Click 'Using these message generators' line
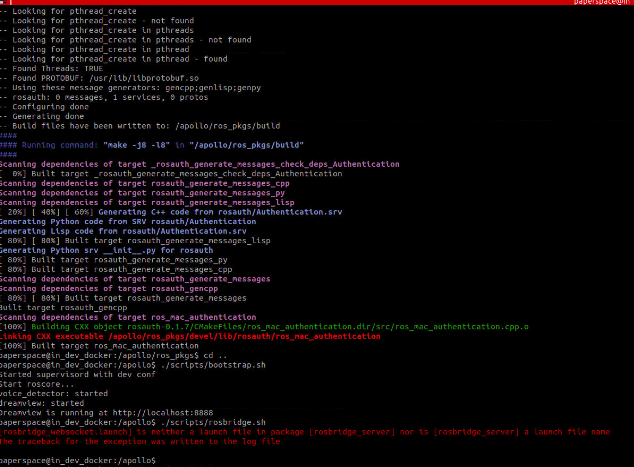 pyautogui.click(x=131, y=88)
